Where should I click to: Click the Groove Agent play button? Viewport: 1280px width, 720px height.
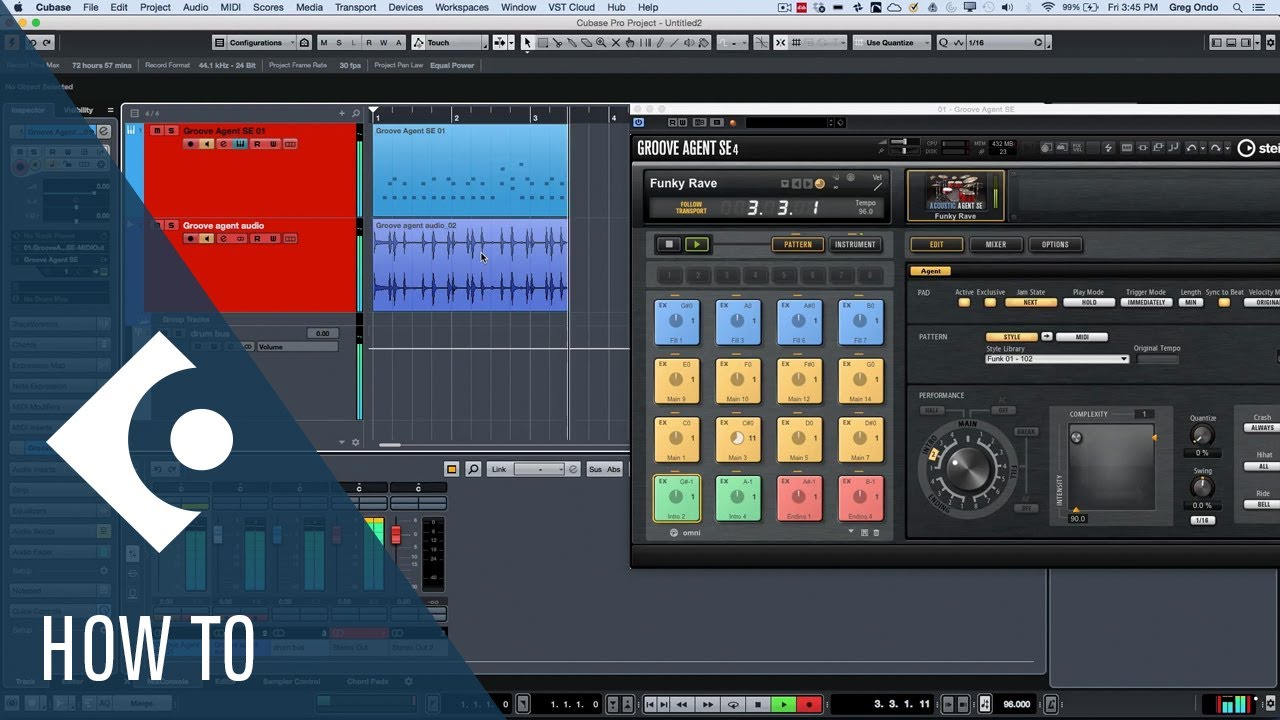[x=697, y=244]
